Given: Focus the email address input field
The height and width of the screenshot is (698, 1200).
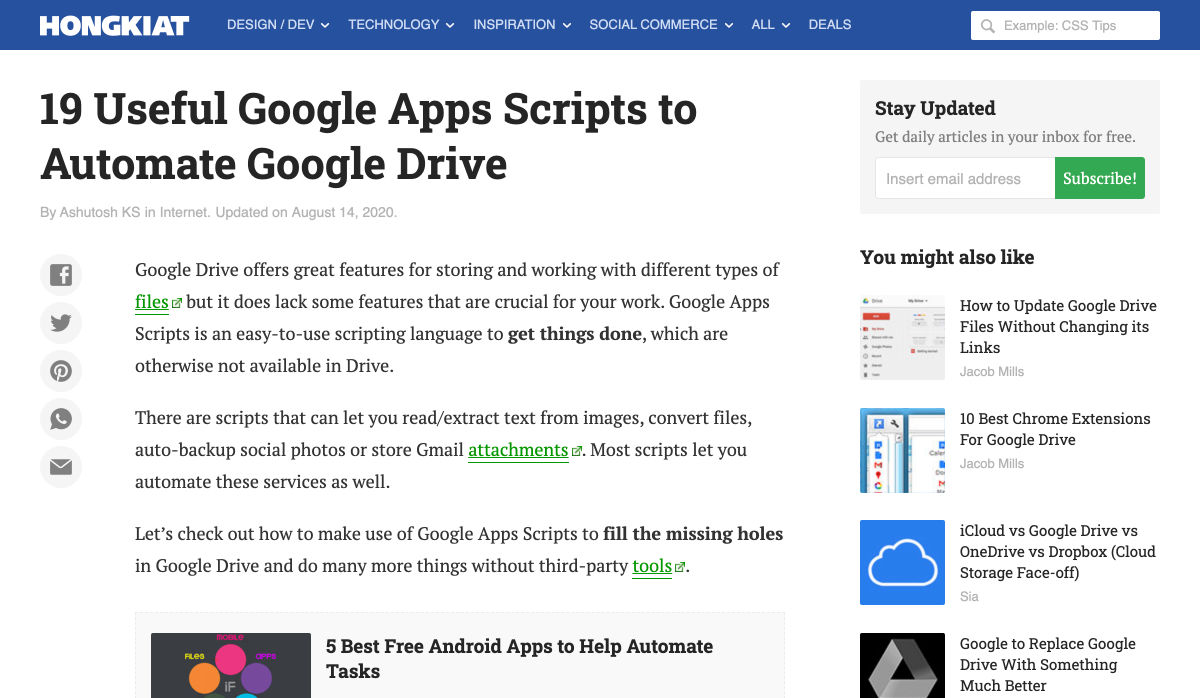Looking at the screenshot, I should click(x=964, y=179).
